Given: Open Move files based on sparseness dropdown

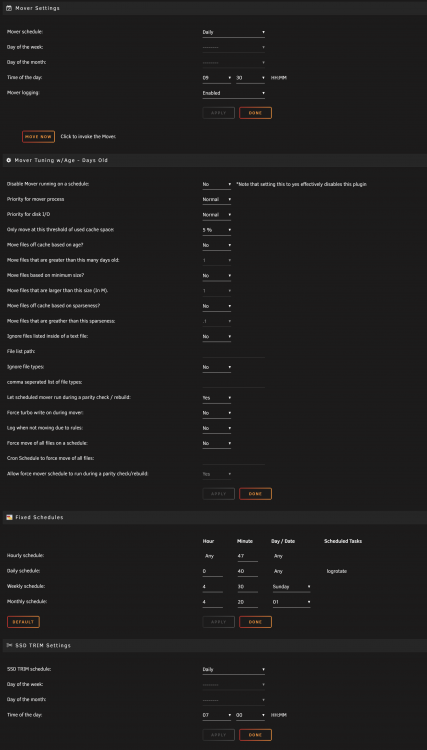Looking at the screenshot, I should (217, 306).
